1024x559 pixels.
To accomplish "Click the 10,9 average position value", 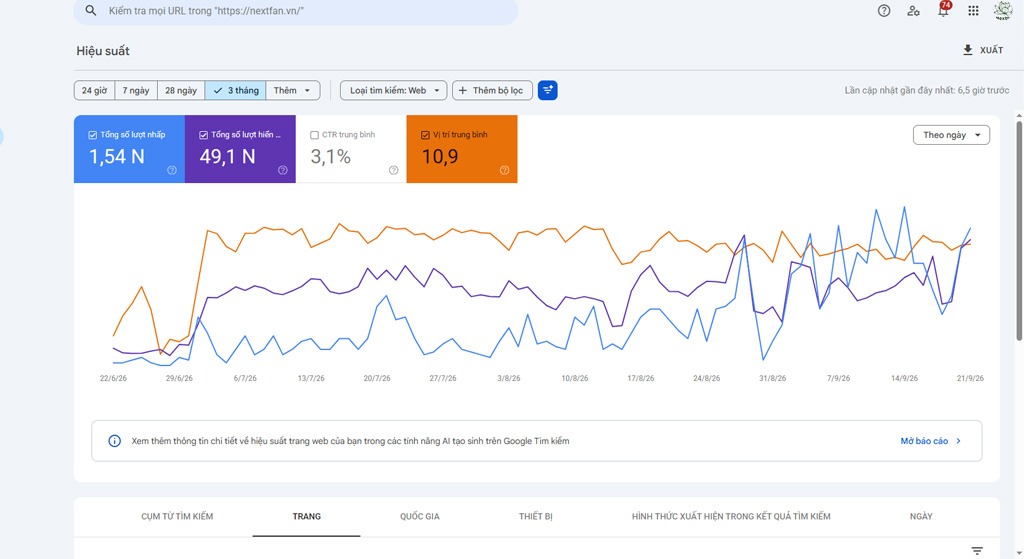I will (440, 157).
